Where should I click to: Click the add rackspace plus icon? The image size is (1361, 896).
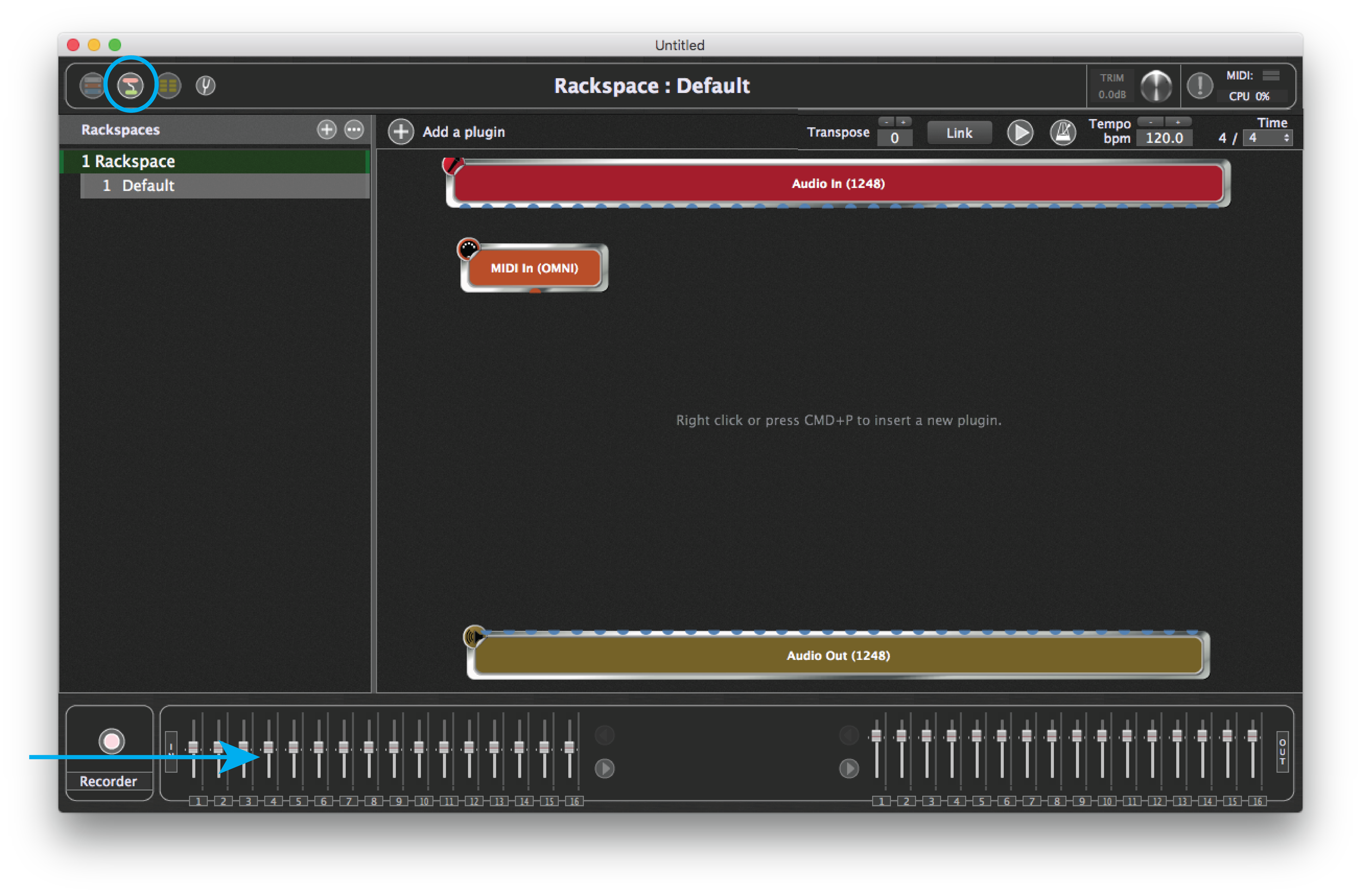click(327, 130)
